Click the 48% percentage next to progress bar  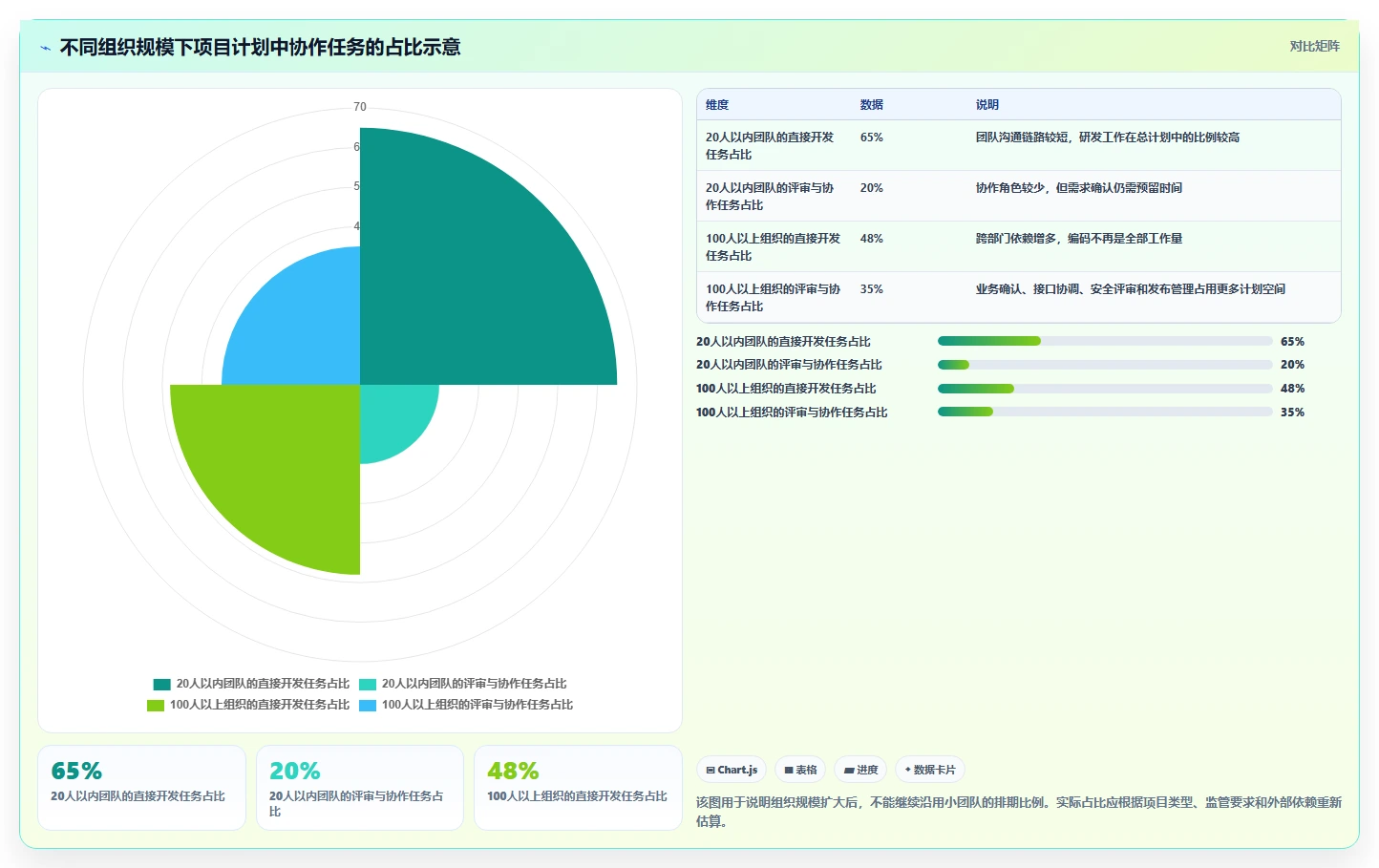coord(1292,389)
